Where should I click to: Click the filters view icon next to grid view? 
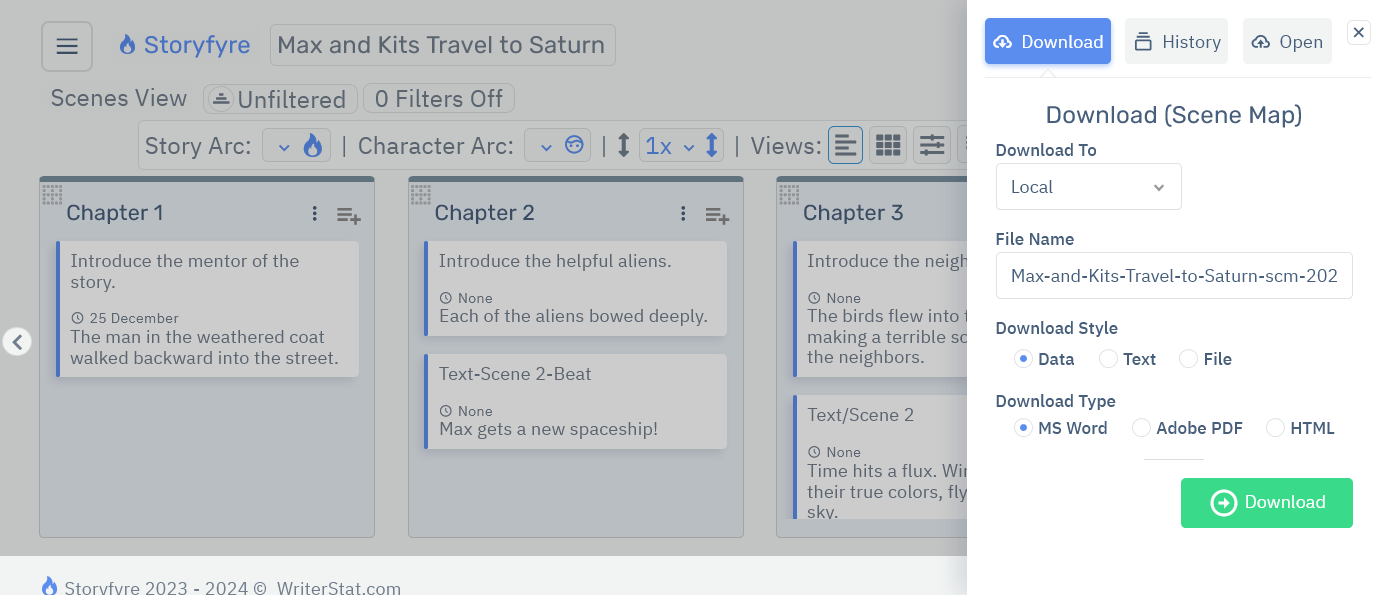[x=931, y=144]
